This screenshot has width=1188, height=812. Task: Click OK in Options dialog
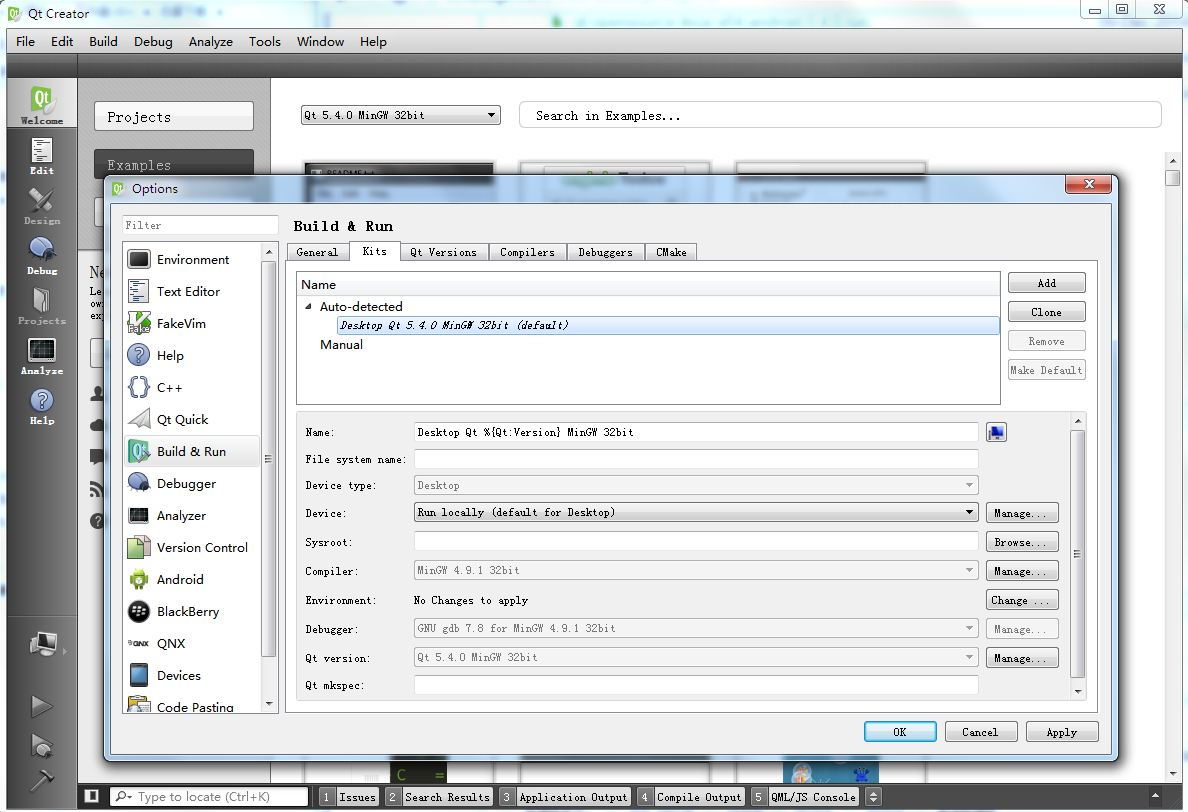pos(899,732)
